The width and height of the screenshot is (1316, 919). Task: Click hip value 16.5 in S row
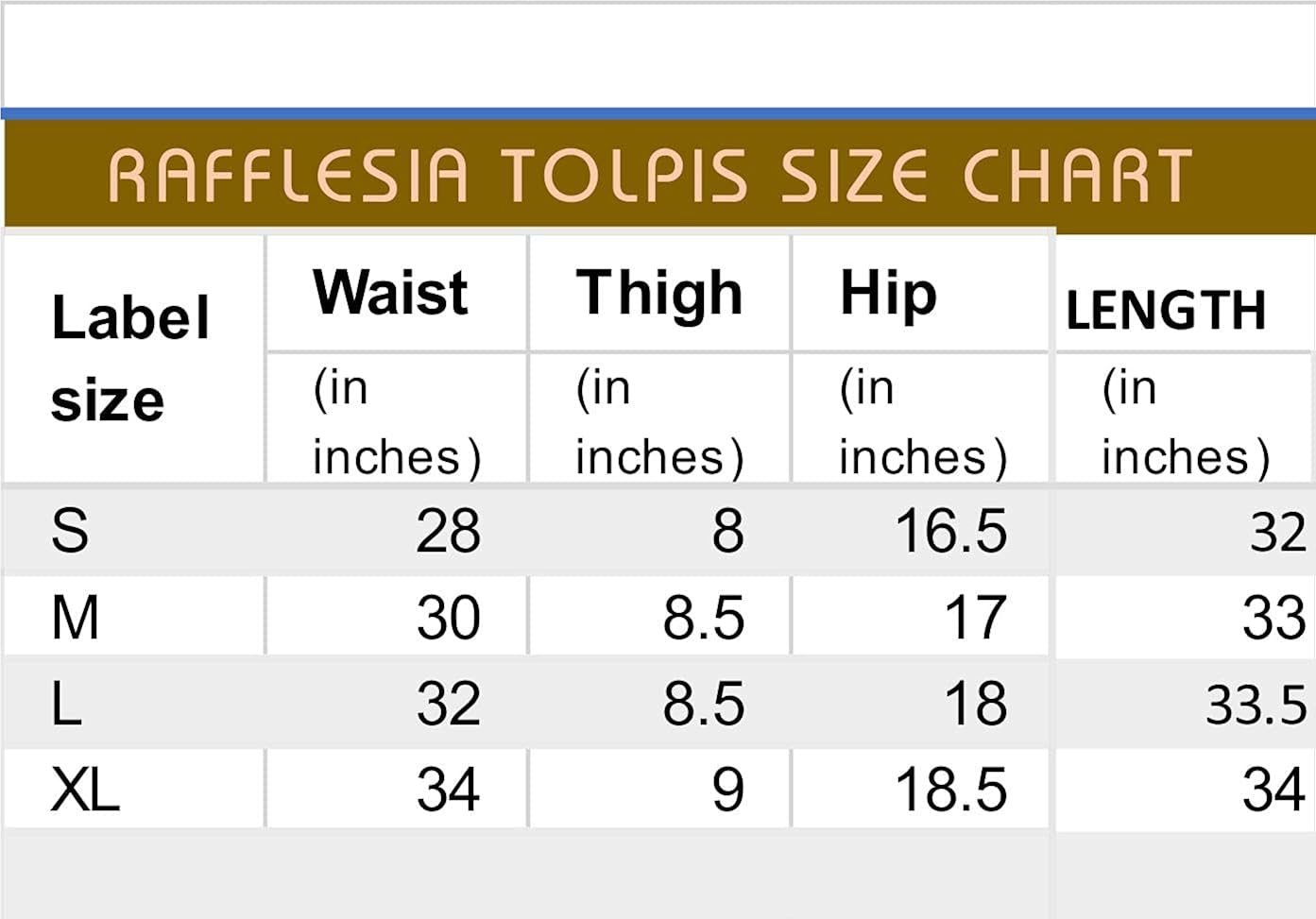[x=950, y=531]
